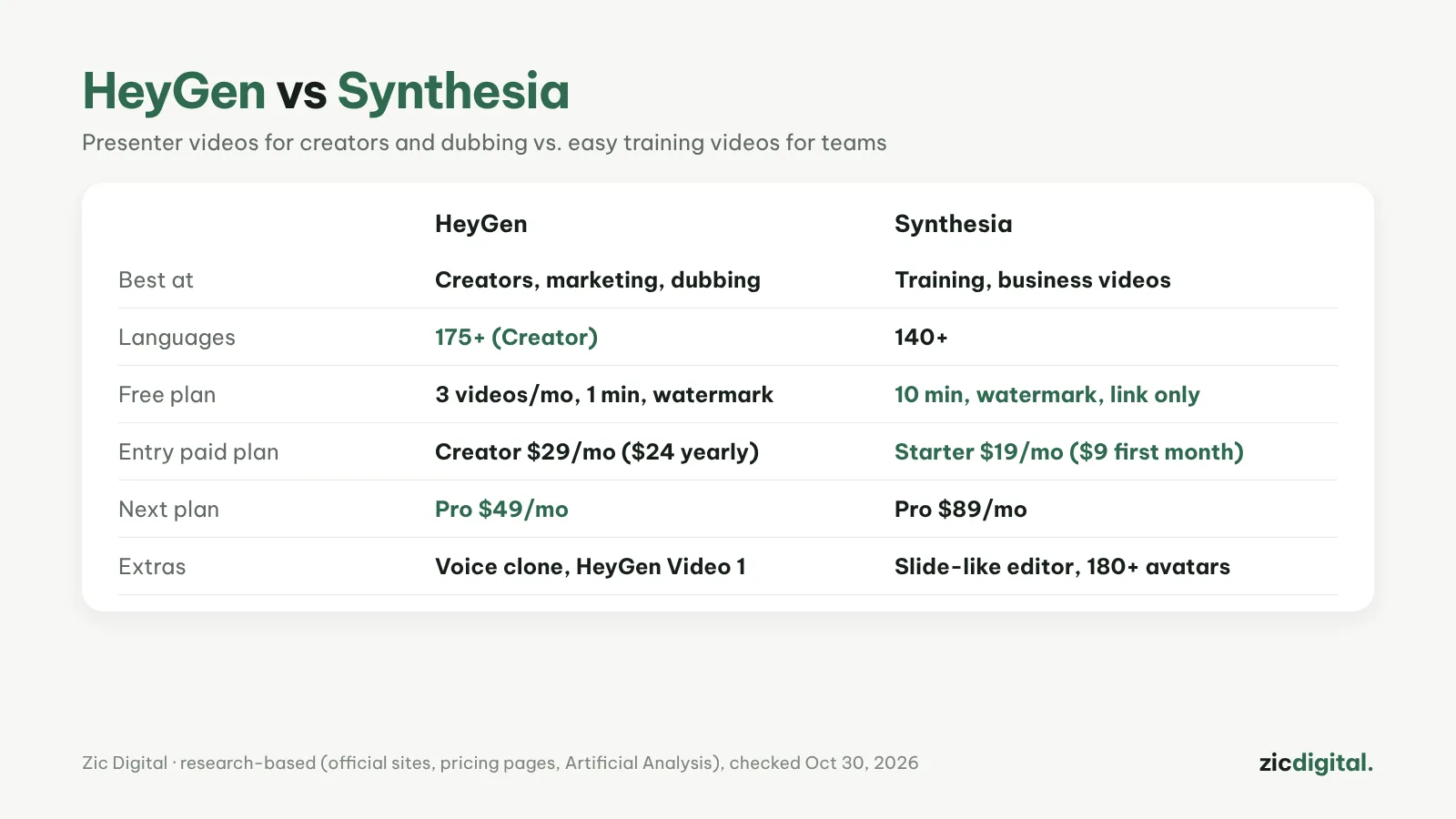1456x819 pixels.
Task: Select the subtitle about presenter videos
Action: (484, 143)
